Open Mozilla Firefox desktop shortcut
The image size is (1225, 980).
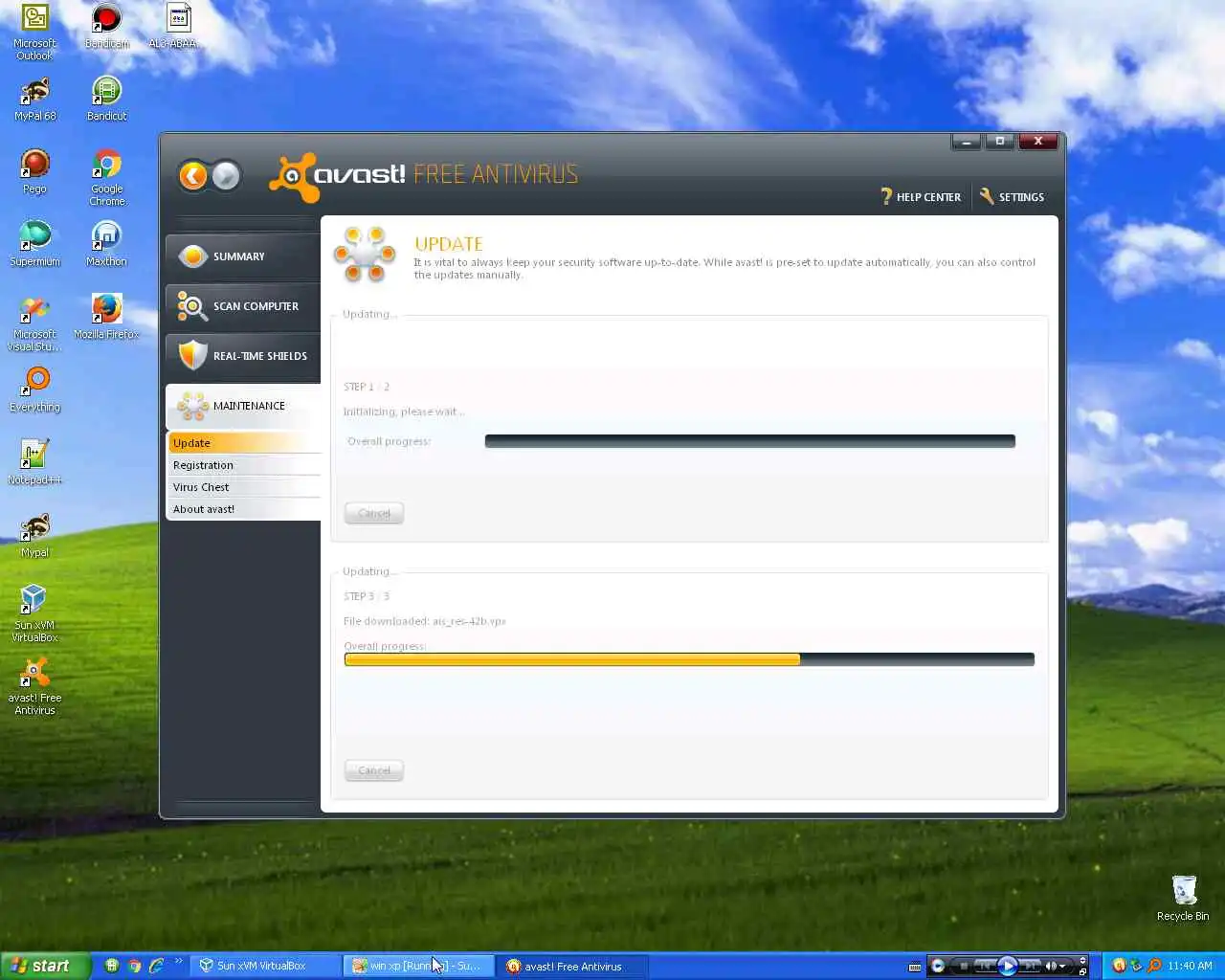pos(106,318)
